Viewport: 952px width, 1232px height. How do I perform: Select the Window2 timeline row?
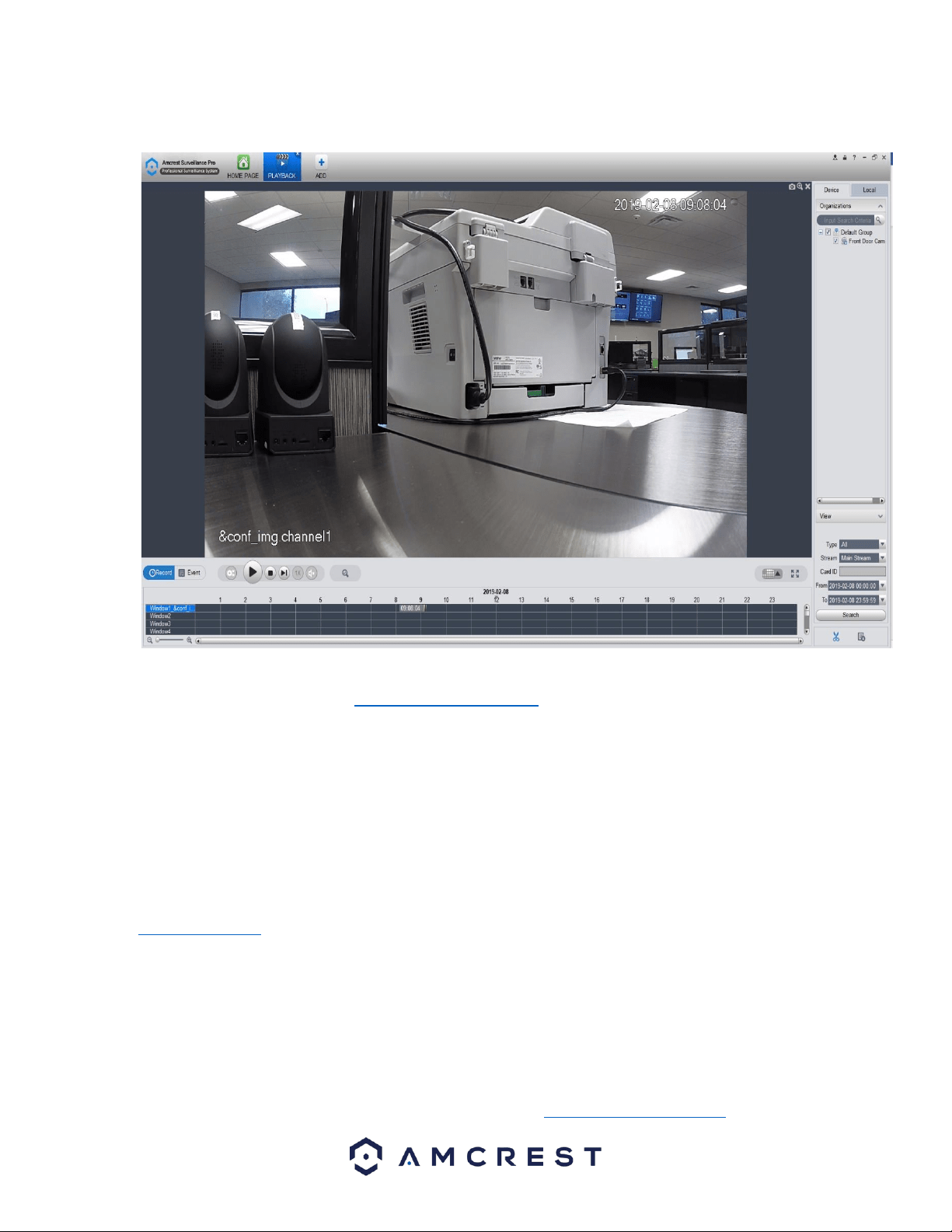[170, 616]
